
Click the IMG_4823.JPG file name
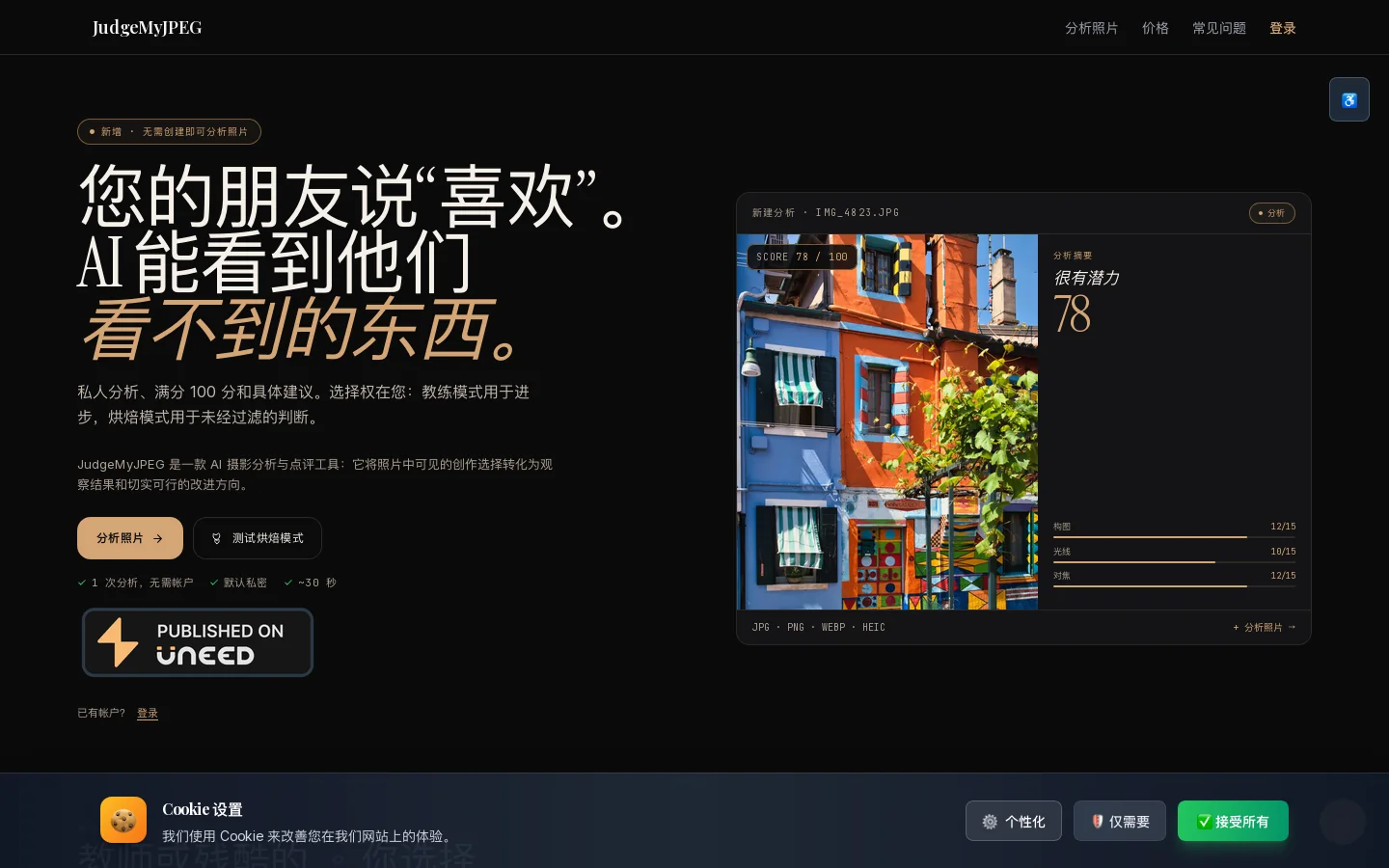tap(858, 212)
